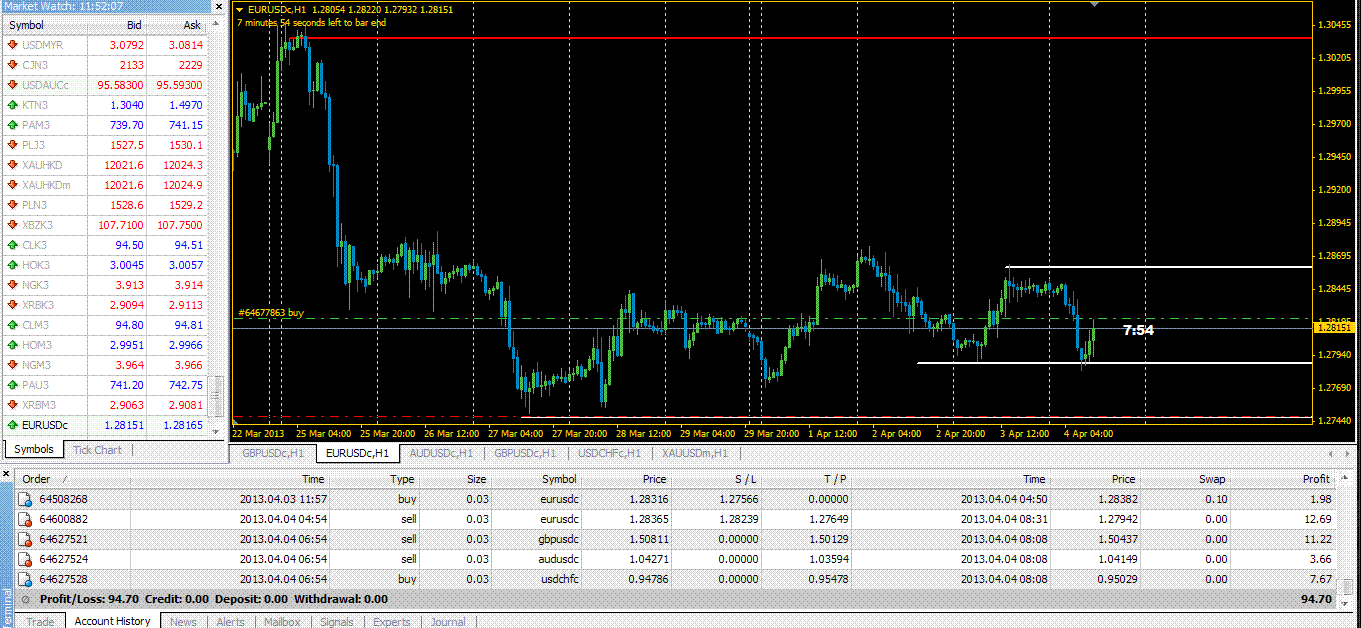Click the sell order icon for order 64600882
This screenshot has width=1361, height=628.
(x=26, y=519)
